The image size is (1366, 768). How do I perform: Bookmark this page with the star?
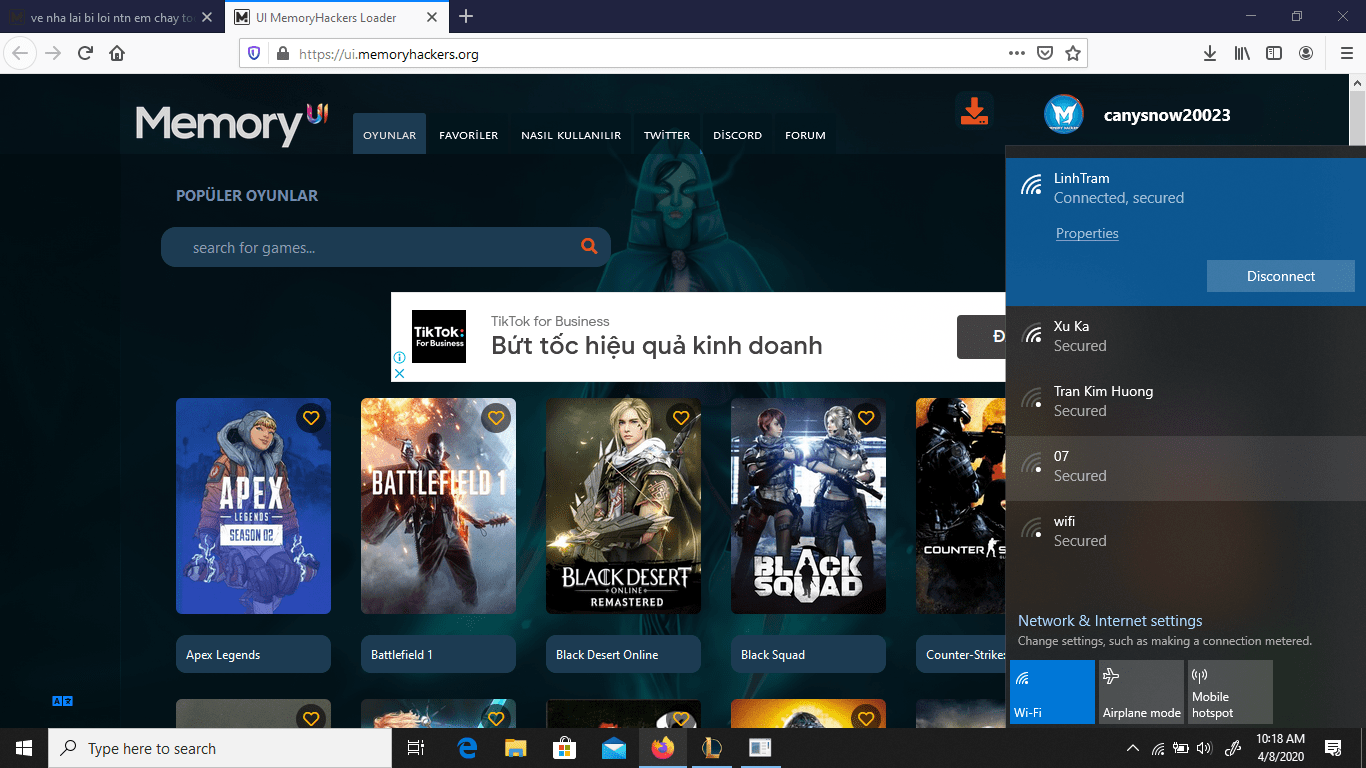1073,53
